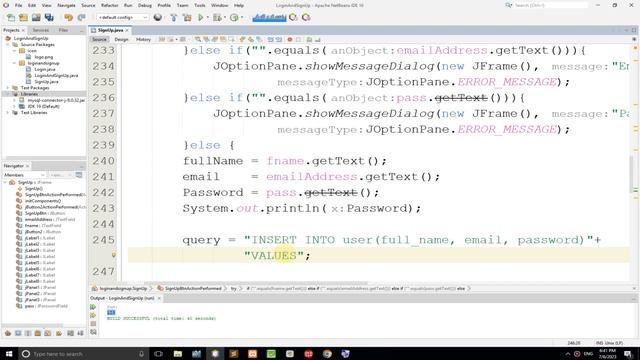Click the Redo toolbar icon
This screenshot has width=640, height=360.
tap(81, 18)
